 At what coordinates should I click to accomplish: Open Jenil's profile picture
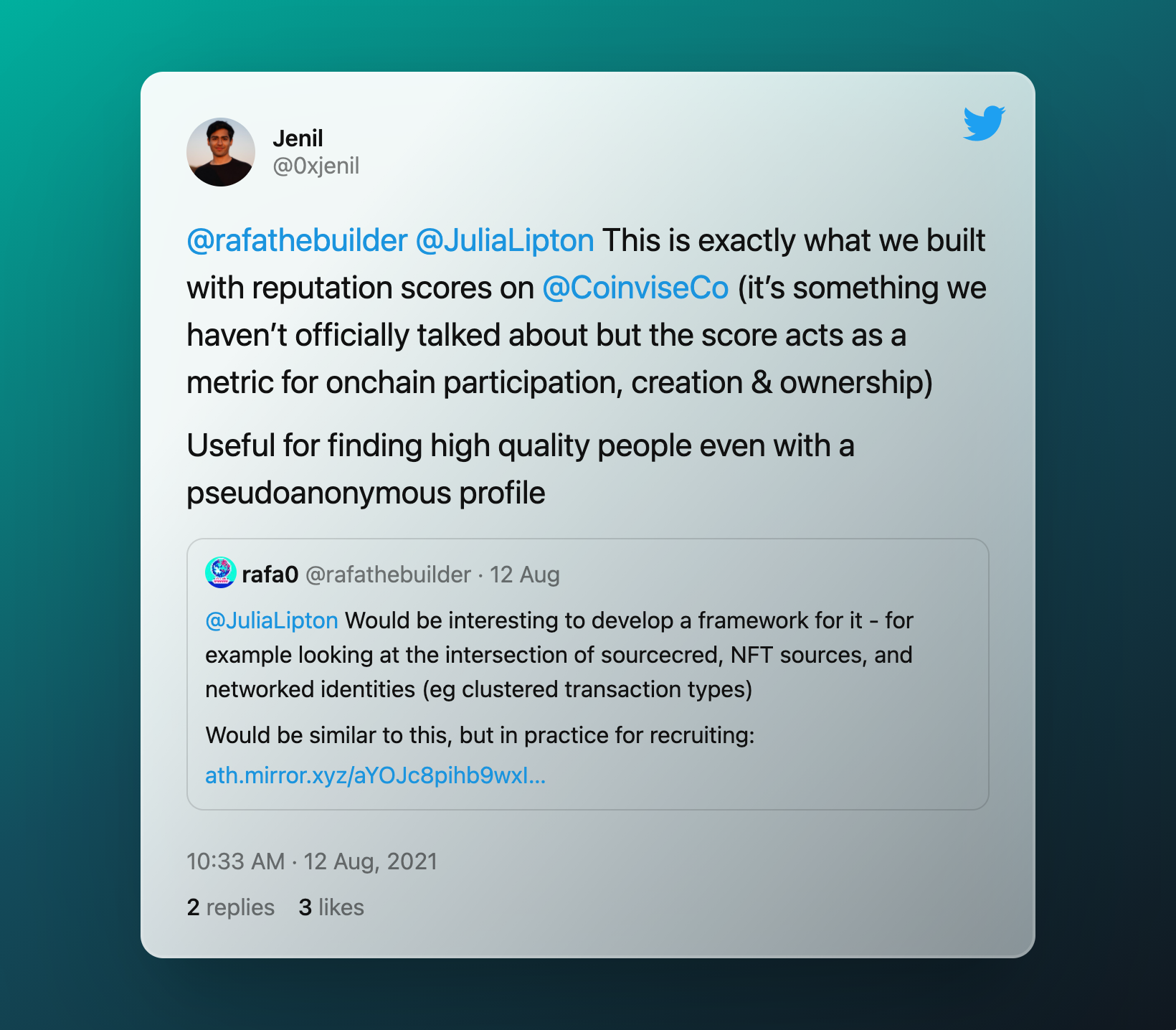pos(221,152)
